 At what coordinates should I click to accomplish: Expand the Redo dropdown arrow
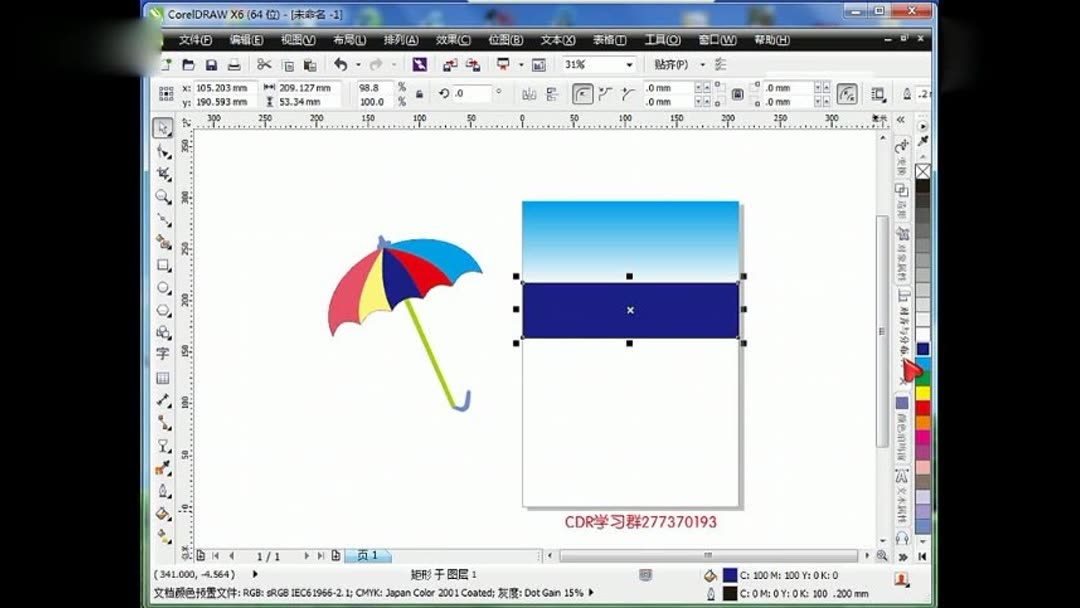(x=393, y=64)
